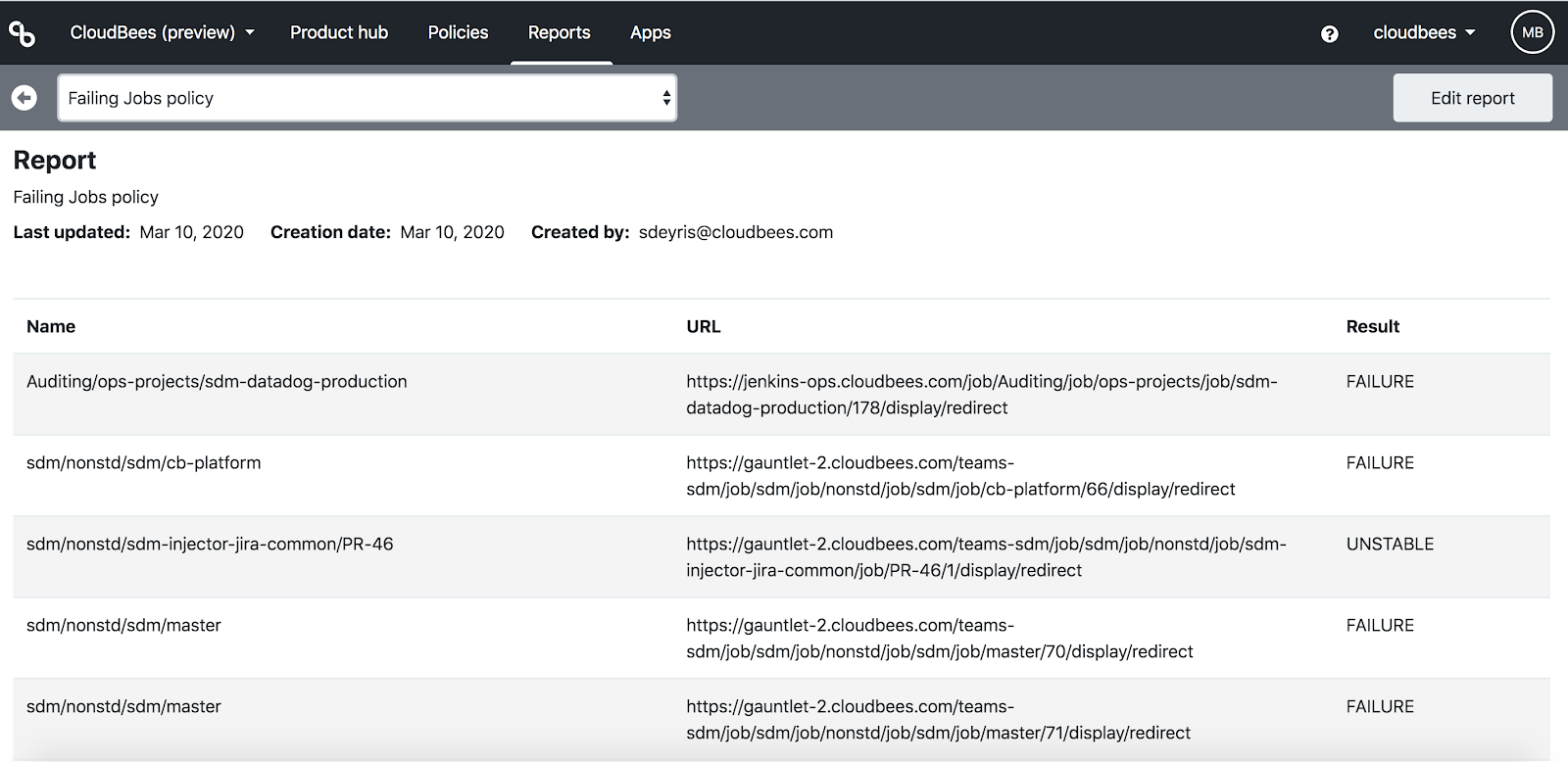The image size is (1568, 762).
Task: Click the CloudBees logo icon
Action: click(22, 33)
